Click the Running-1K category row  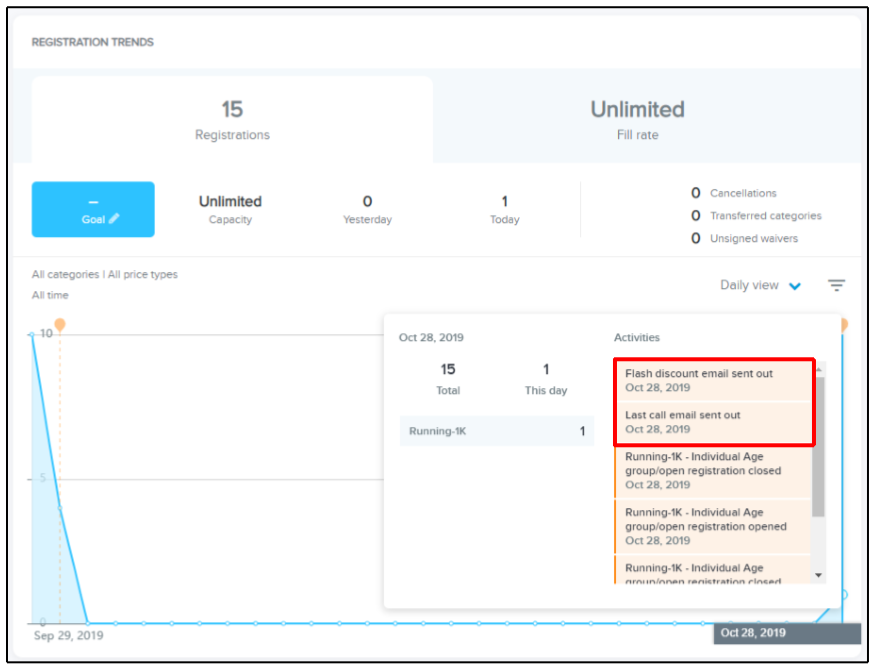tap(497, 431)
